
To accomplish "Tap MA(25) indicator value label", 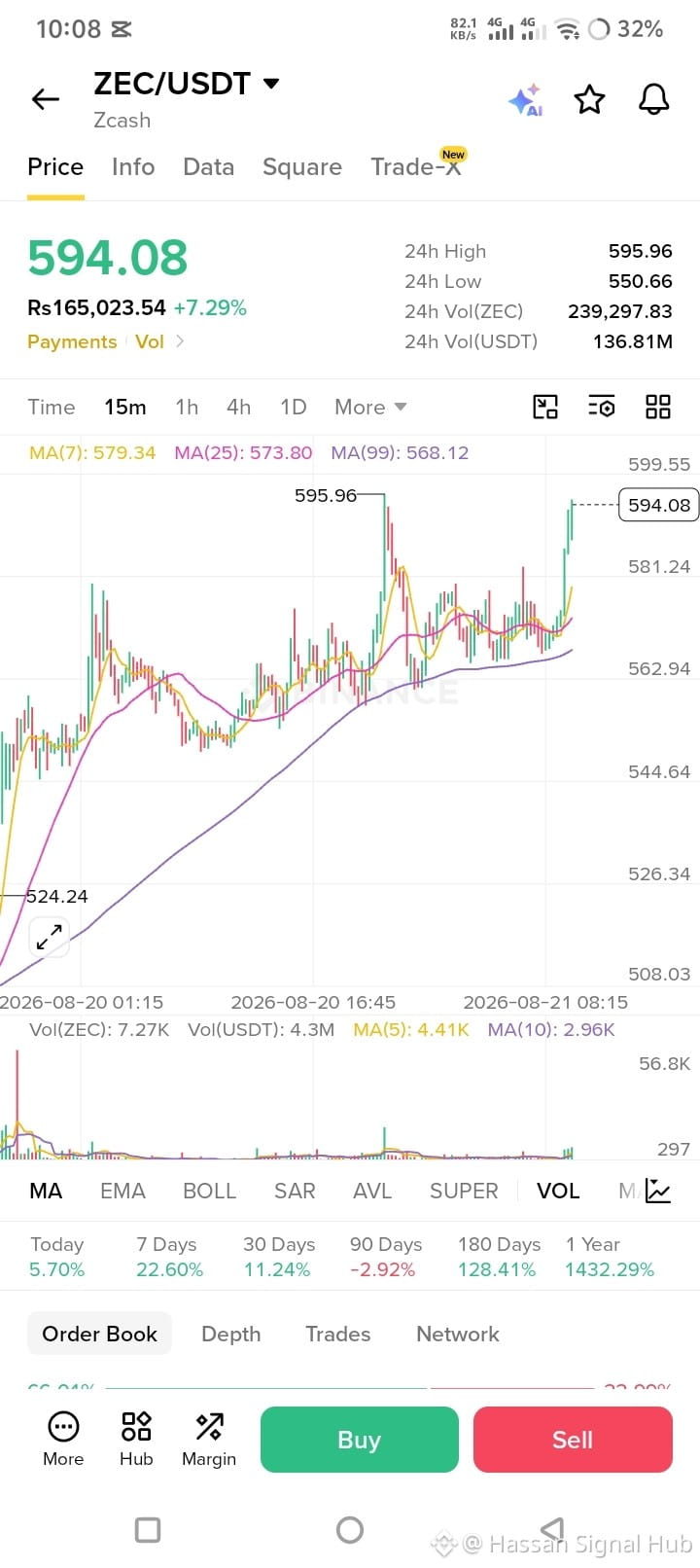I will tap(243, 452).
